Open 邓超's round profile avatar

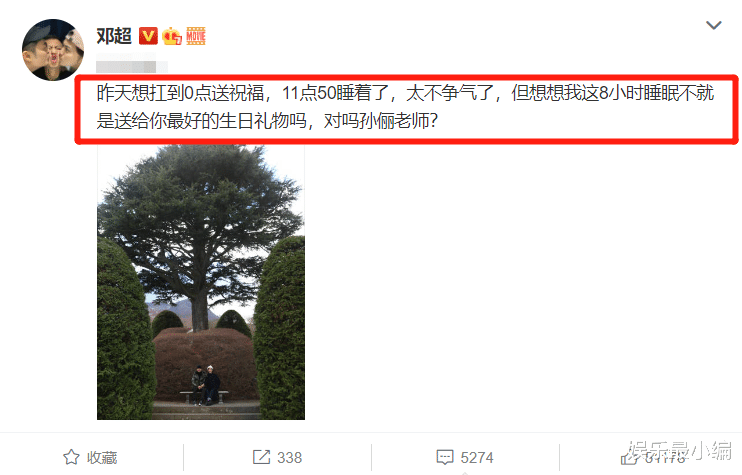click(53, 50)
